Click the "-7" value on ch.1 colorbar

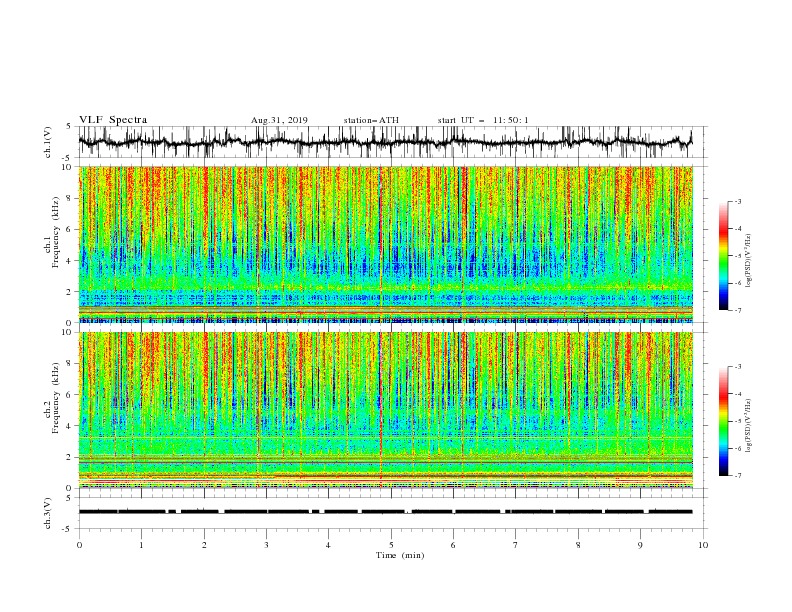(x=738, y=310)
